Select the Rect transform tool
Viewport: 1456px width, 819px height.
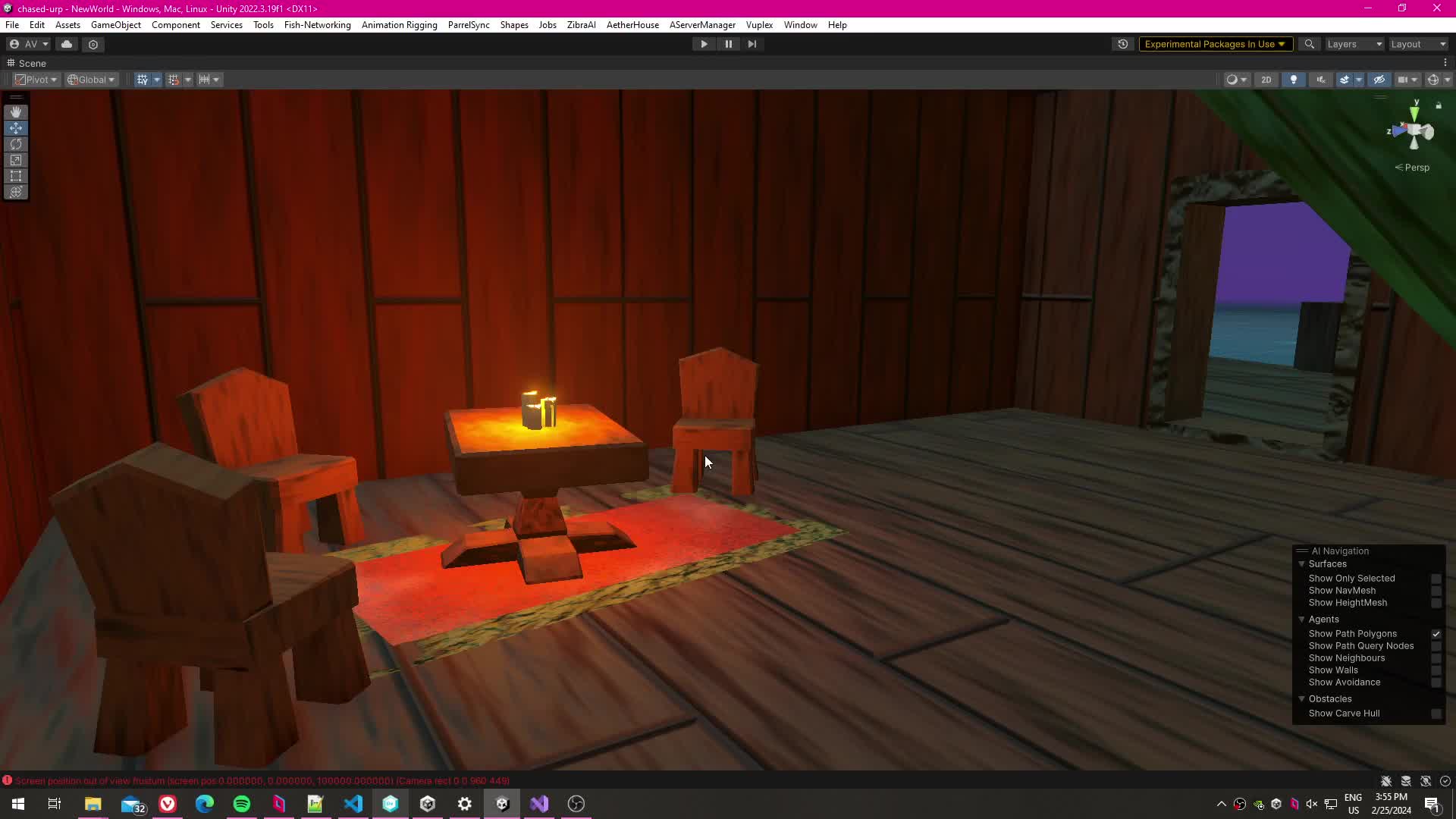tap(16, 176)
